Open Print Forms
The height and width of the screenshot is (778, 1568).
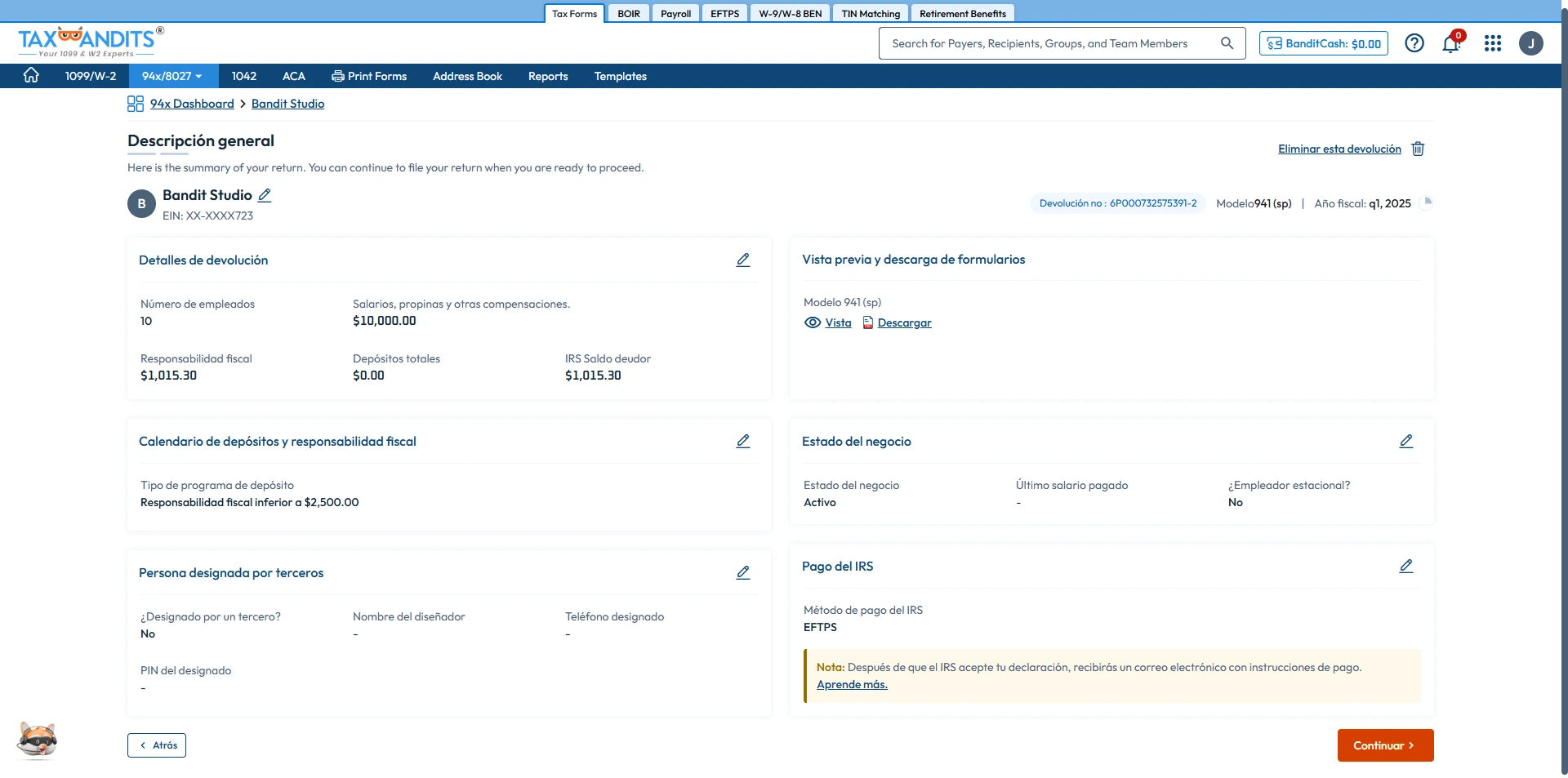click(x=369, y=76)
